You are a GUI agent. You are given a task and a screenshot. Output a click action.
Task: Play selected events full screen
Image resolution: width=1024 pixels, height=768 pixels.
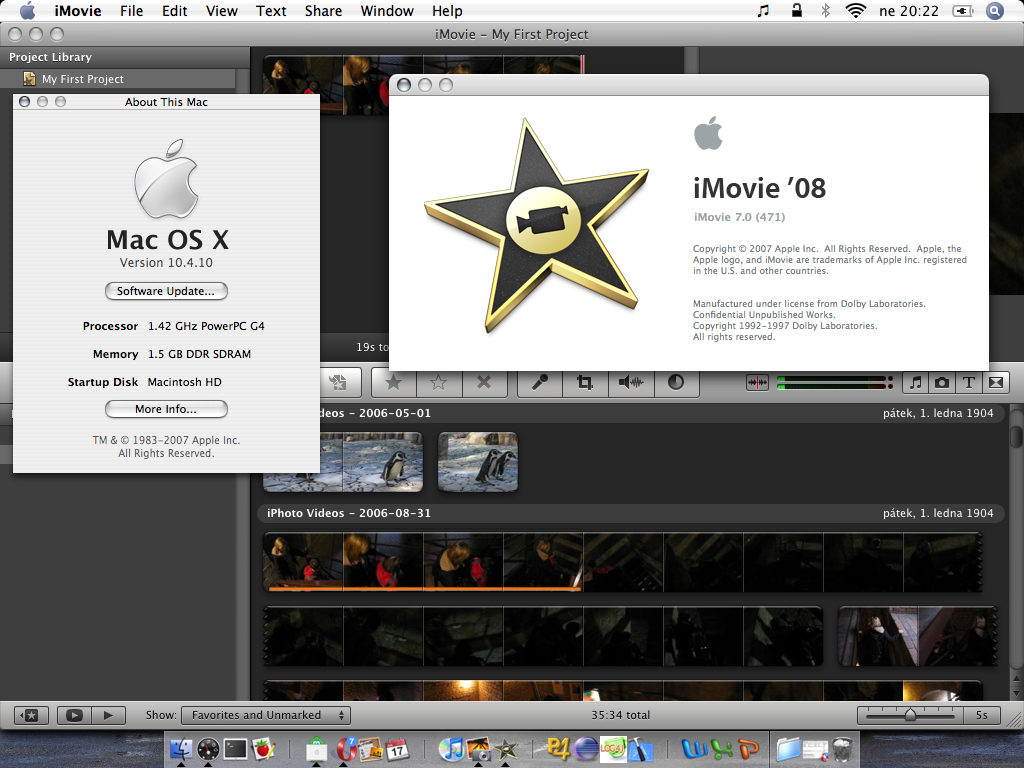(74, 715)
